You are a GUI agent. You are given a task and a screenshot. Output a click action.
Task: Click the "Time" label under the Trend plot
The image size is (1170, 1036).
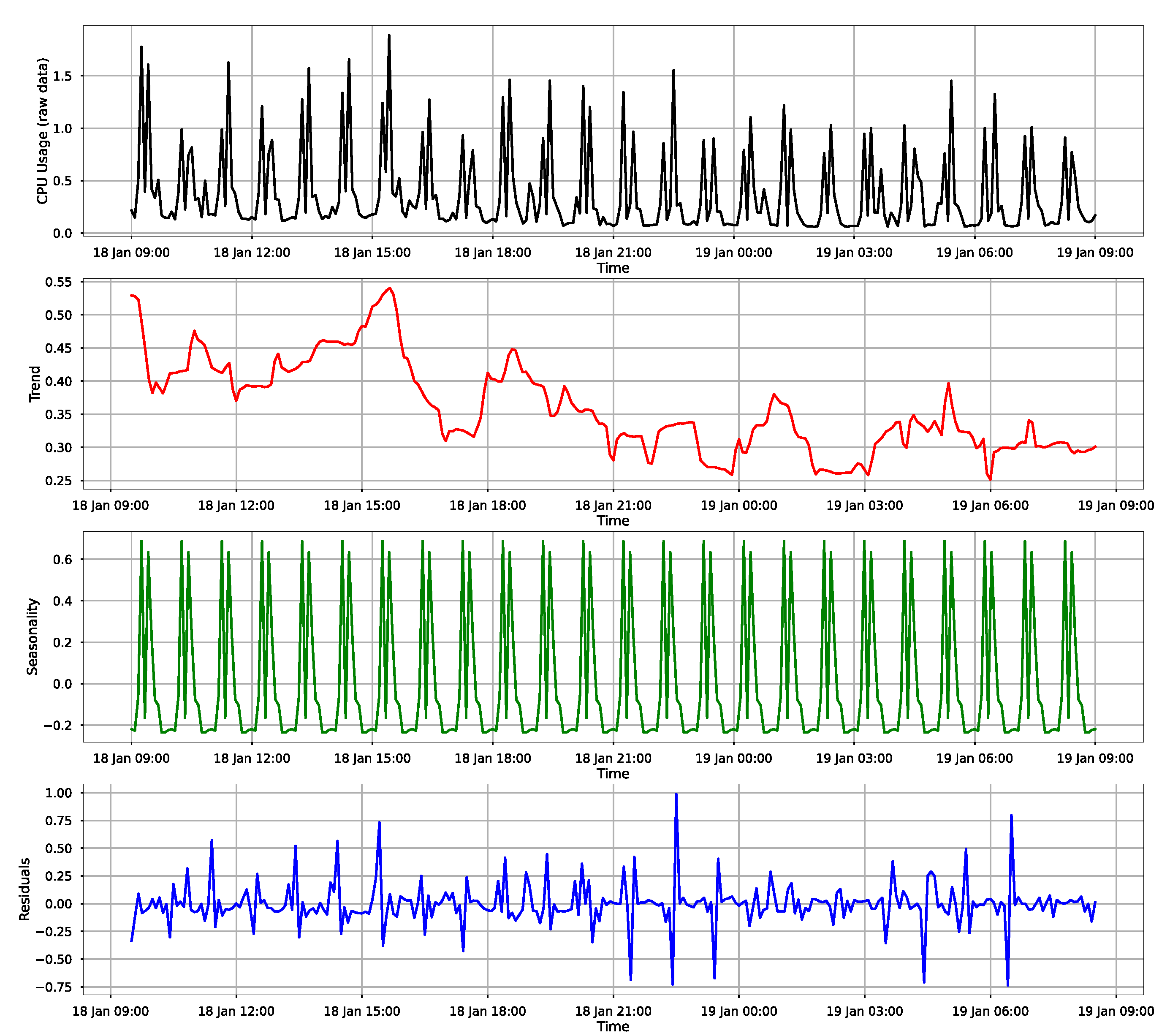(x=613, y=521)
